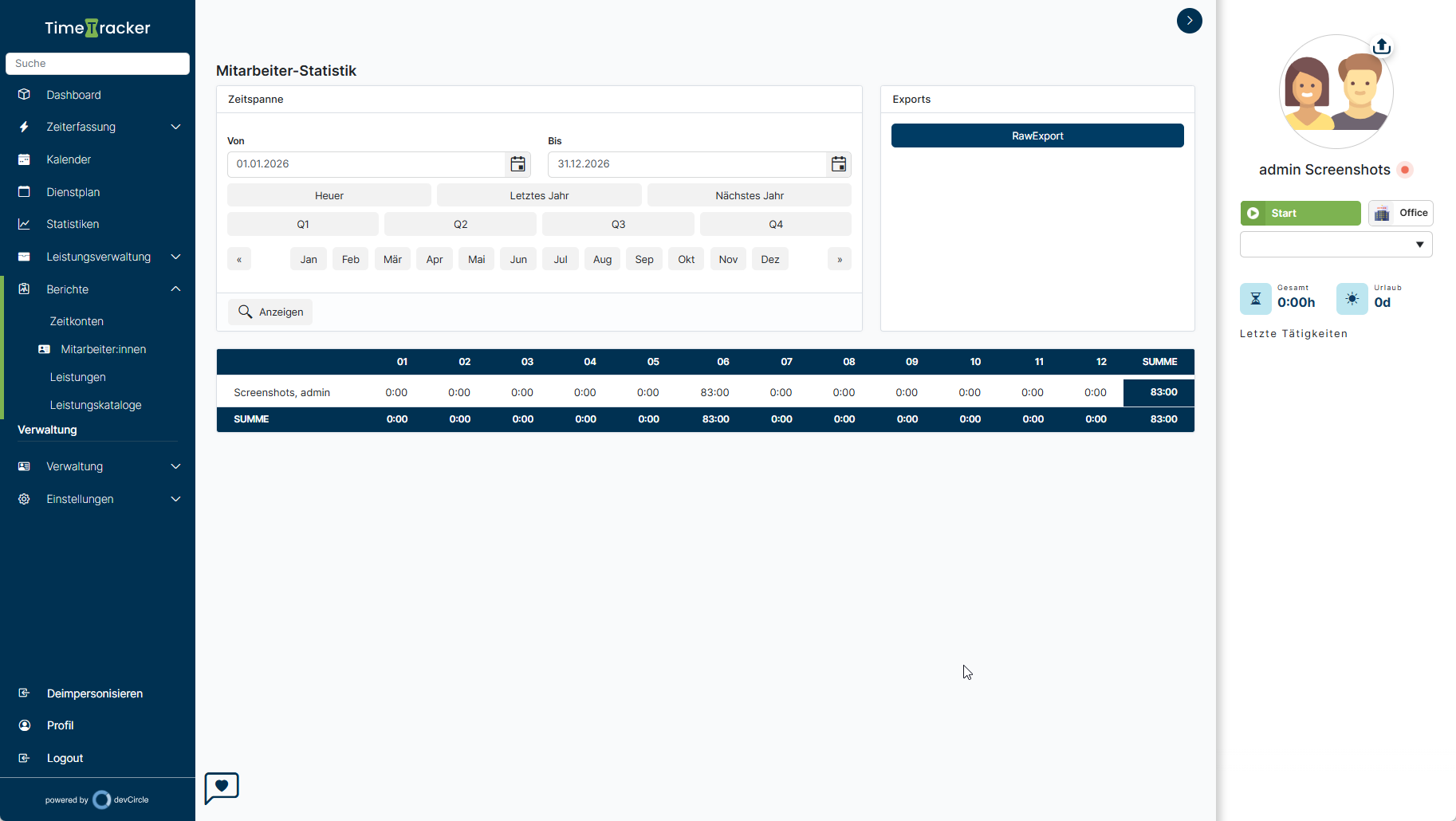Click the Logout icon
Image resolution: width=1456 pixels, height=821 pixels.
point(24,758)
